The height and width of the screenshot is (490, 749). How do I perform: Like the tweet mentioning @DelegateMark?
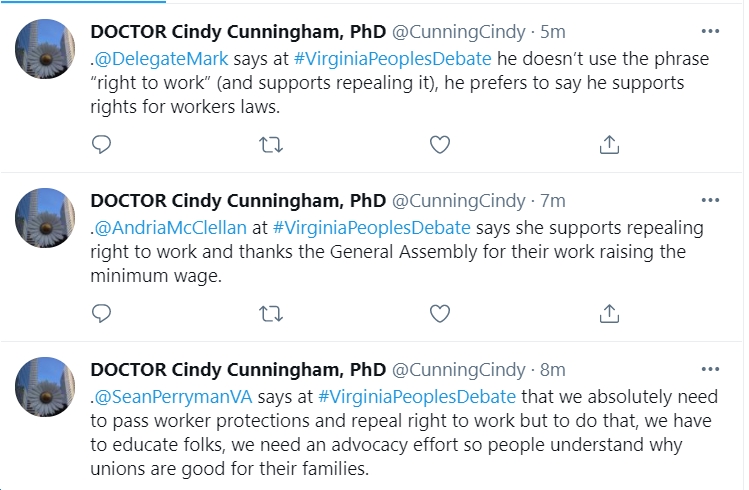(x=440, y=144)
